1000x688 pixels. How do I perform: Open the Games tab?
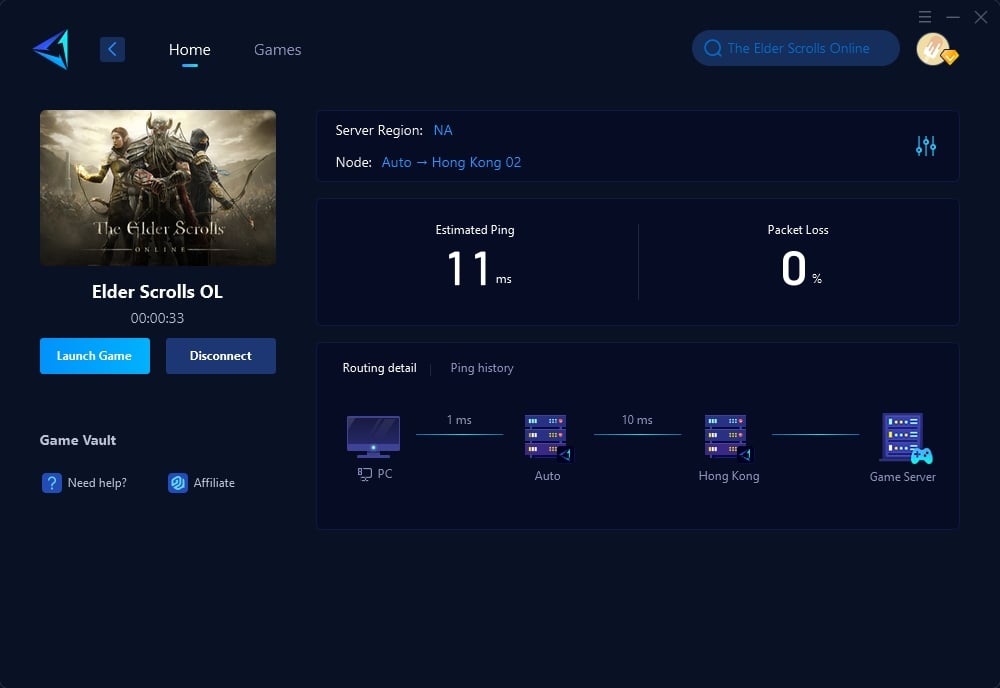pyautogui.click(x=277, y=49)
